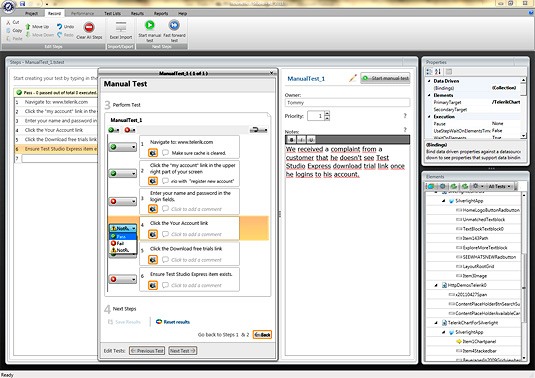The image size is (535, 378).
Task: Open the result dropdown for step 2
Action: point(123,174)
